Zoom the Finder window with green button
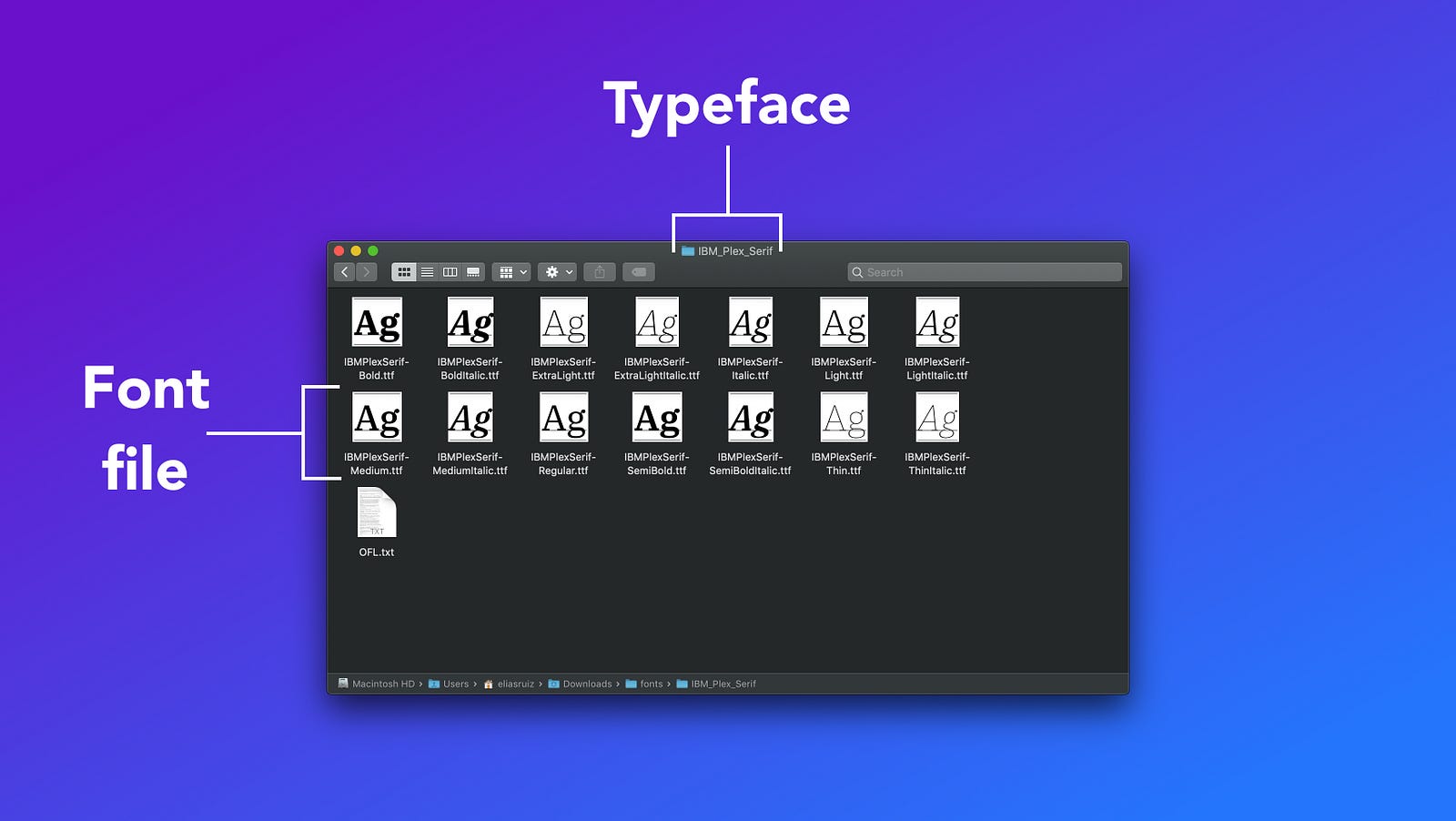This screenshot has height=821, width=1456. tap(373, 251)
